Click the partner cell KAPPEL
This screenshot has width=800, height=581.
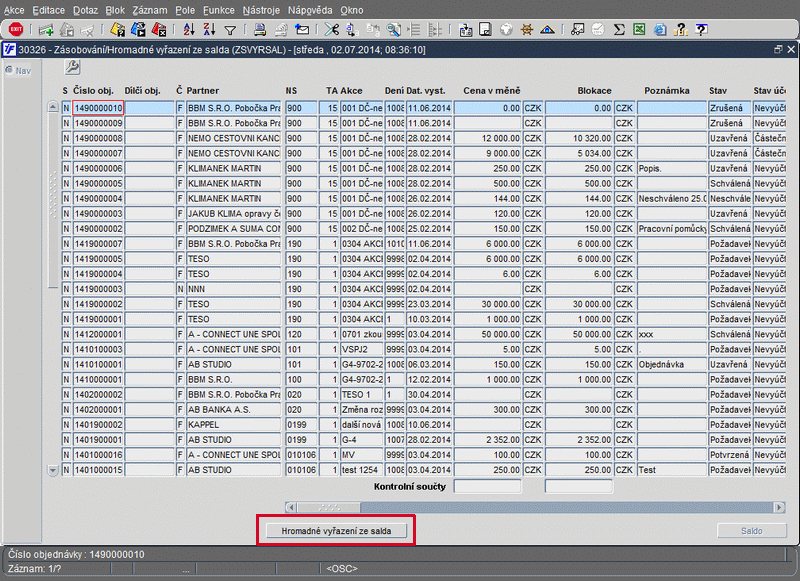click(x=234, y=424)
